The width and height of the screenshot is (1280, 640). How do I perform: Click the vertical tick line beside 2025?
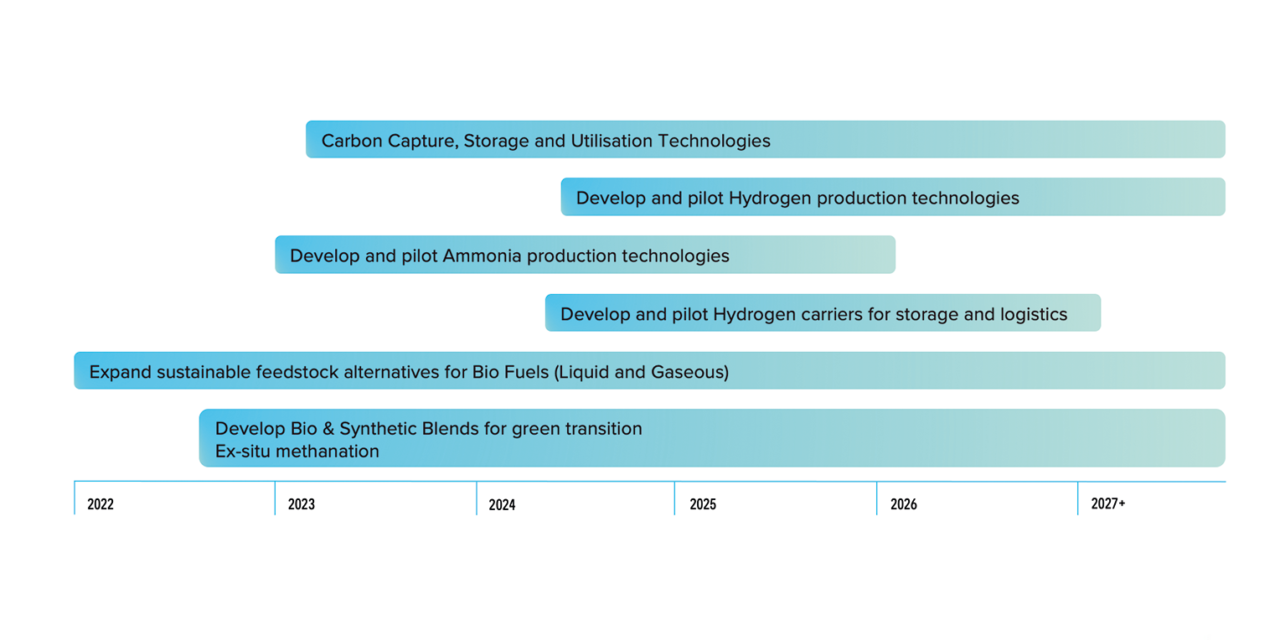pyautogui.click(x=675, y=498)
